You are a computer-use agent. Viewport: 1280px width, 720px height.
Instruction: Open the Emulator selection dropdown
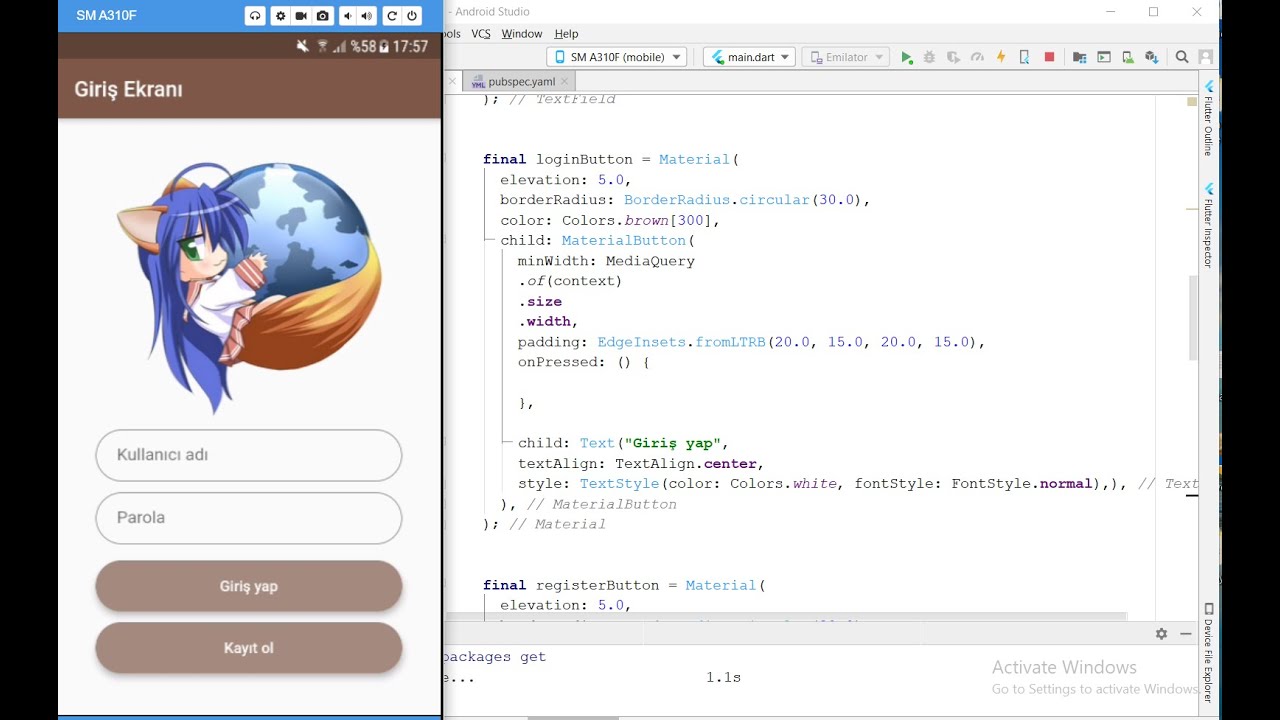pyautogui.click(x=846, y=57)
